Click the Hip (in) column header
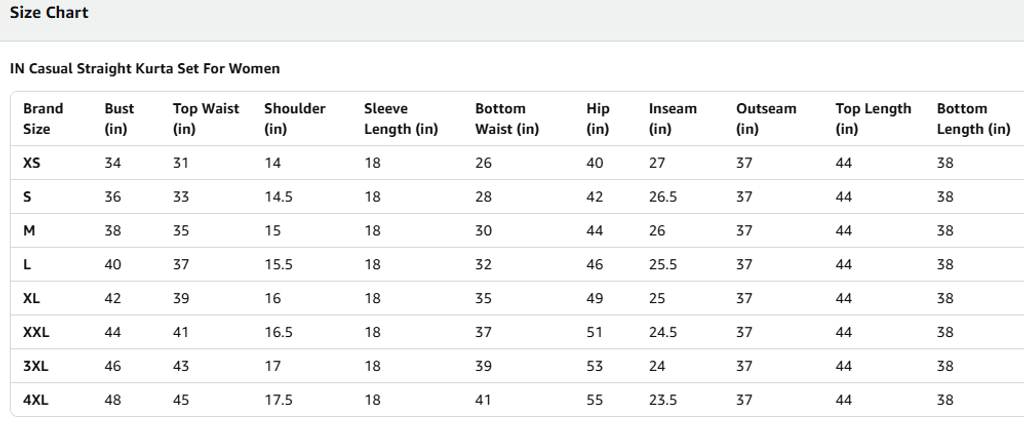1024x435 pixels. 598,119
